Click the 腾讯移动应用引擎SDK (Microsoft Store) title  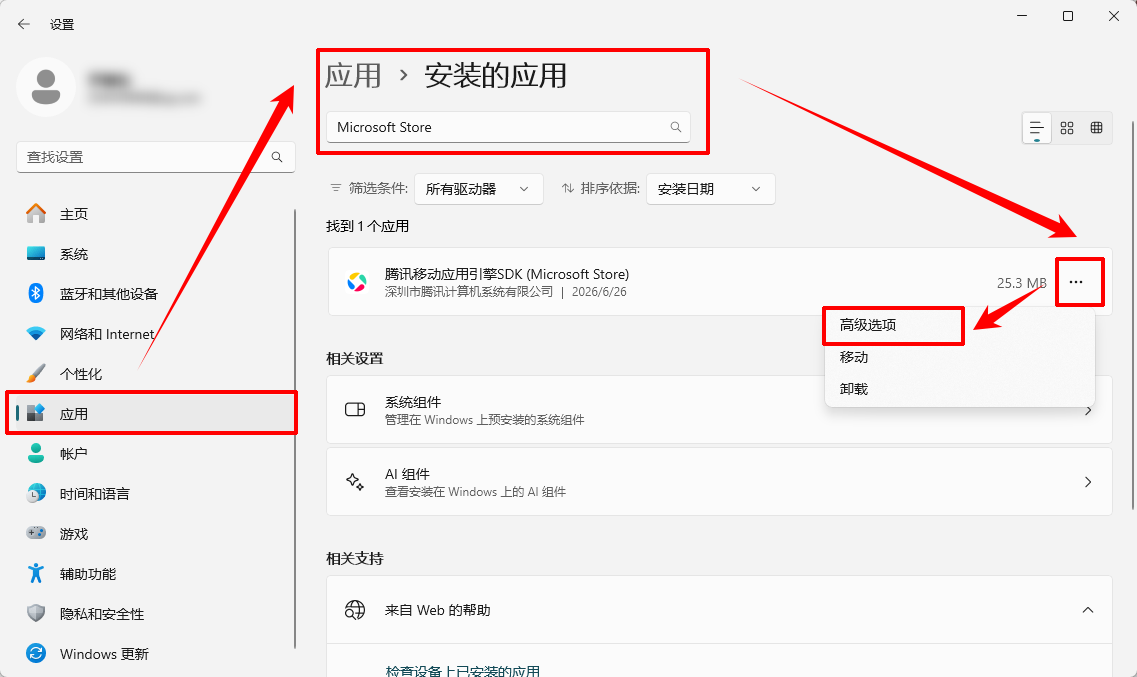tap(507, 274)
